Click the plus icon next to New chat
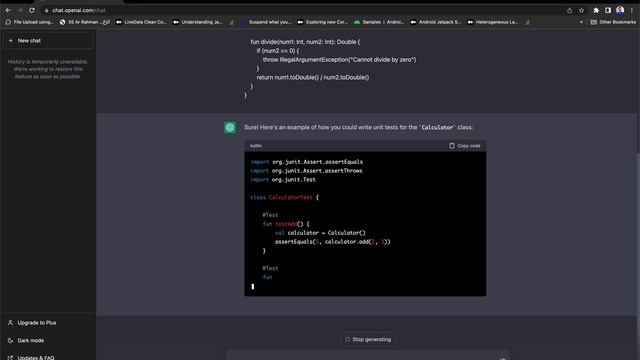This screenshot has width=640, height=360. tap(11, 41)
